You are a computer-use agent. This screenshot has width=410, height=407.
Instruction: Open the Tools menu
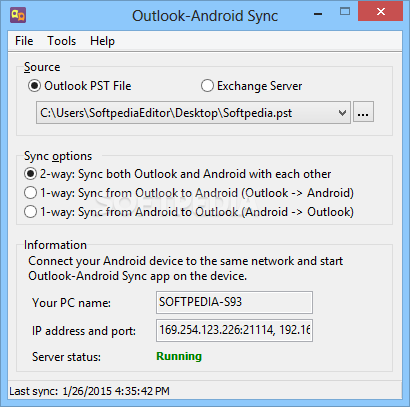(x=62, y=41)
